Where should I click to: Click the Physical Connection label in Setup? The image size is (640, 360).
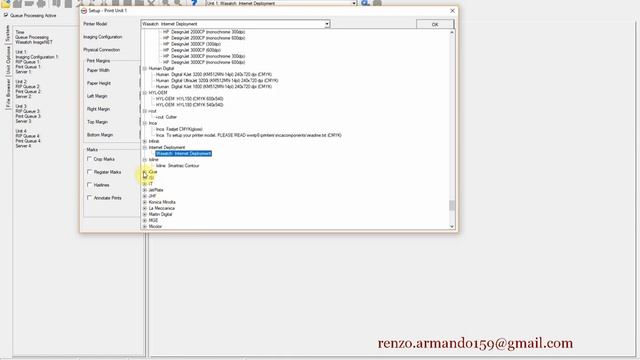coord(101,50)
